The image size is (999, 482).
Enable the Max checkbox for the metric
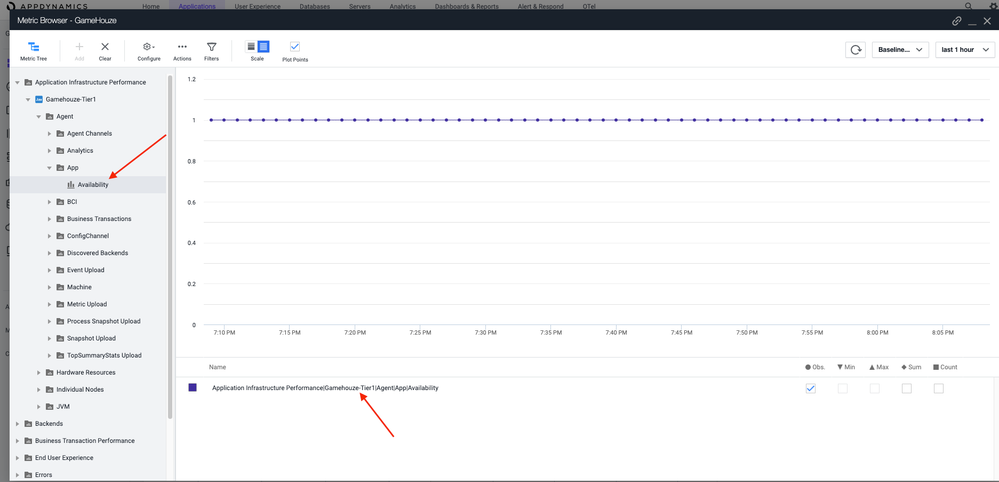point(874,388)
